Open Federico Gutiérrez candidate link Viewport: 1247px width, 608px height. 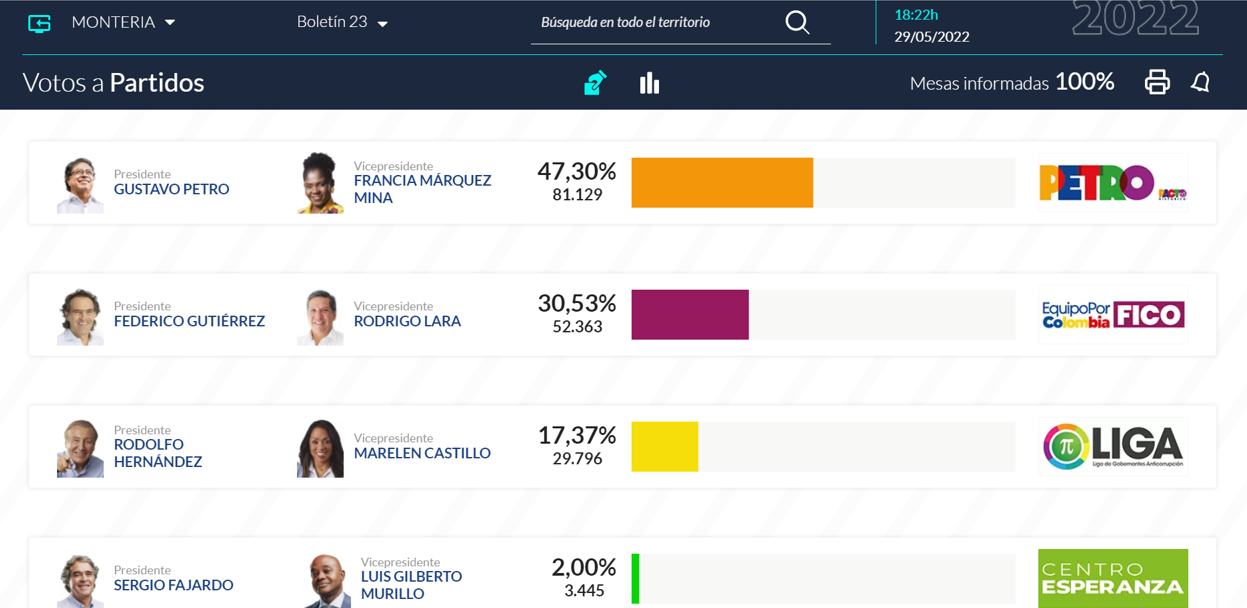[x=189, y=321]
